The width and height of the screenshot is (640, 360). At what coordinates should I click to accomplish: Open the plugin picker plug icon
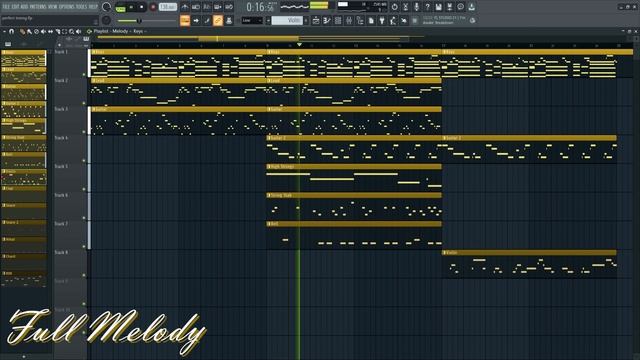(x=382, y=20)
